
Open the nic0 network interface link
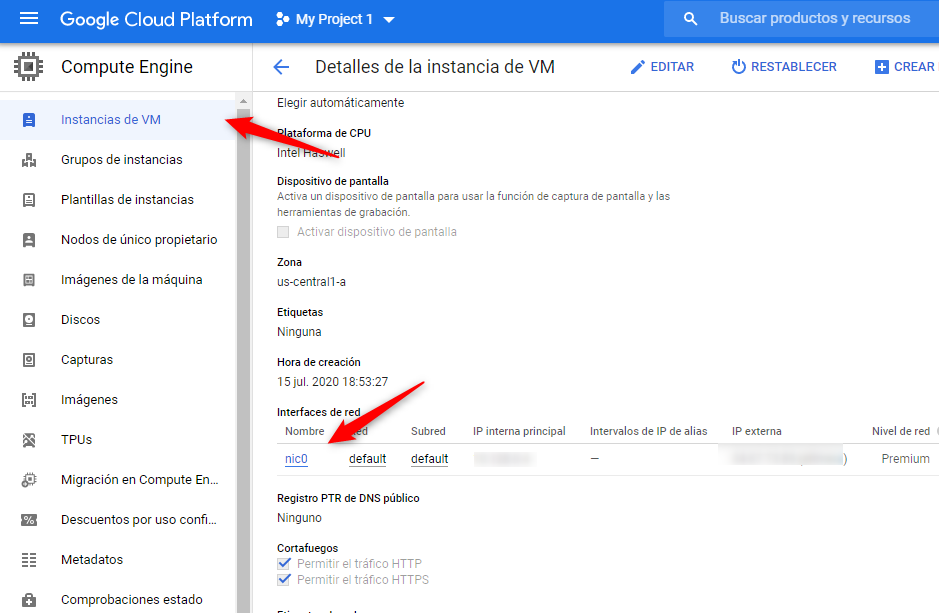pyautogui.click(x=296, y=459)
